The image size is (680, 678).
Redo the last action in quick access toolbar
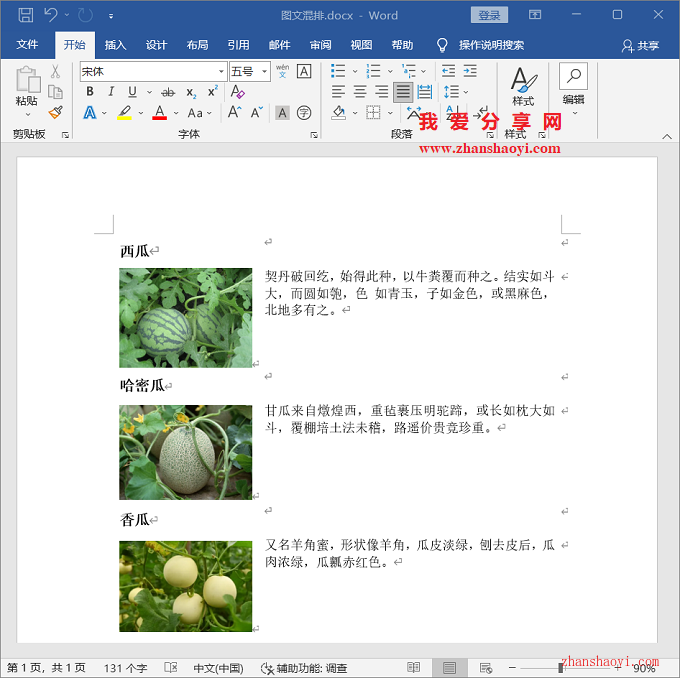pyautogui.click(x=85, y=16)
